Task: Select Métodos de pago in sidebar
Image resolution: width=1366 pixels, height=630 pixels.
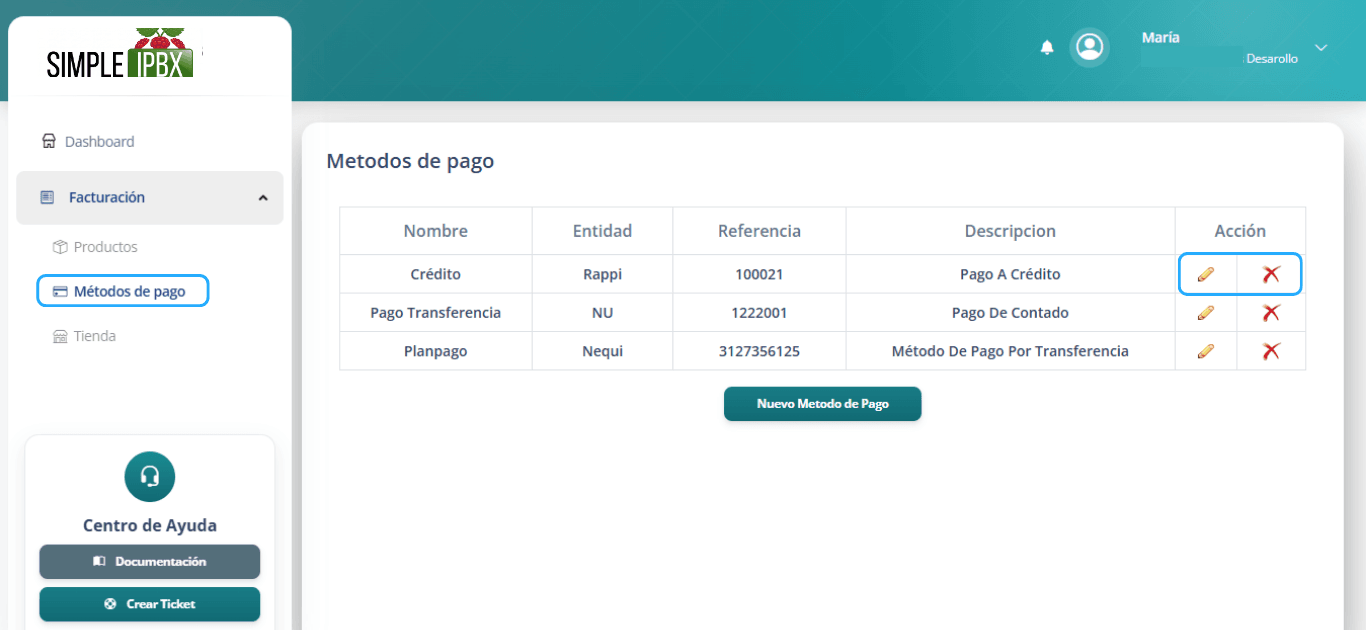Action: click(x=122, y=291)
